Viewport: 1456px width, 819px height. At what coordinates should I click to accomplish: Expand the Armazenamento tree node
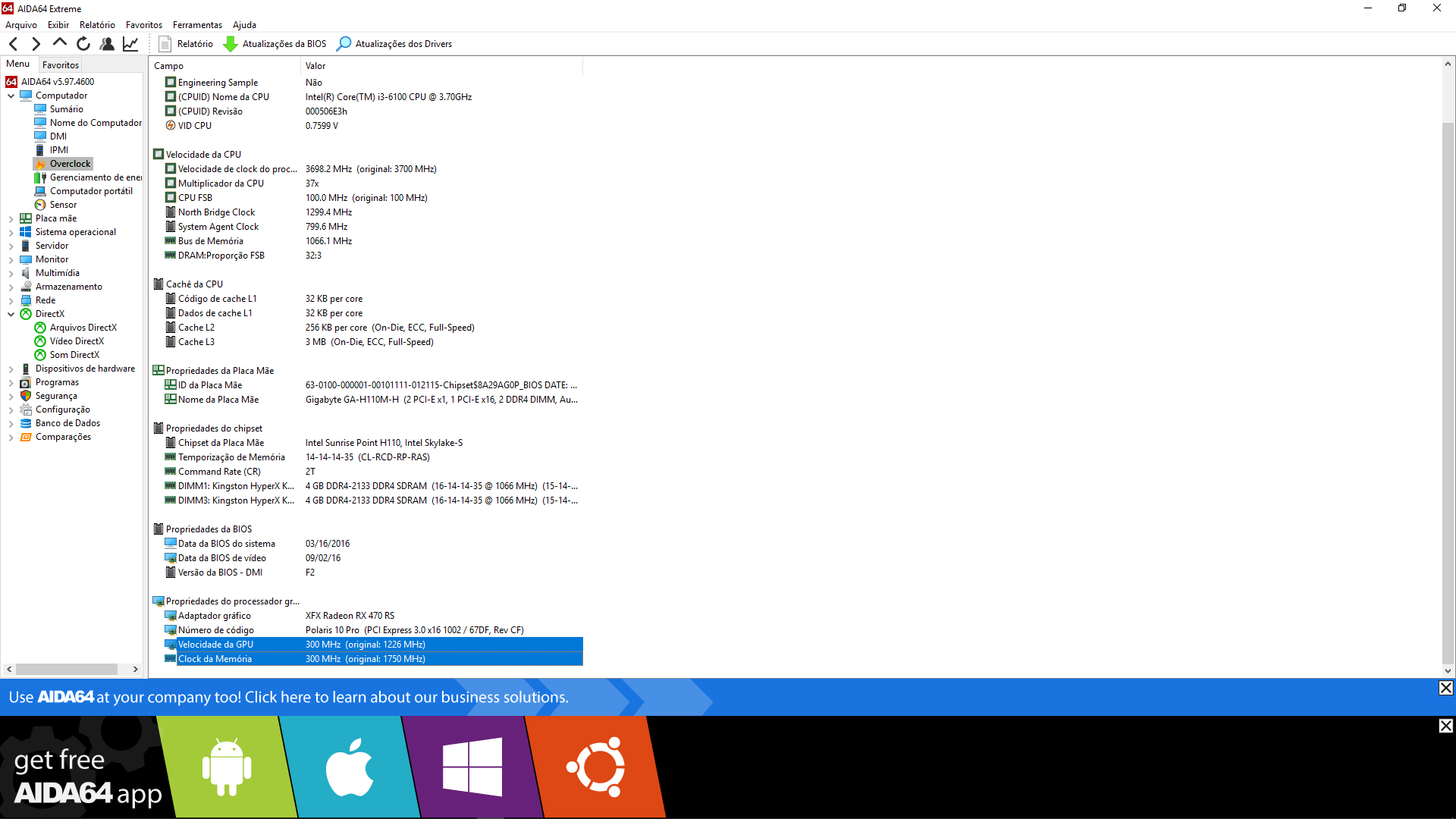pos(11,287)
